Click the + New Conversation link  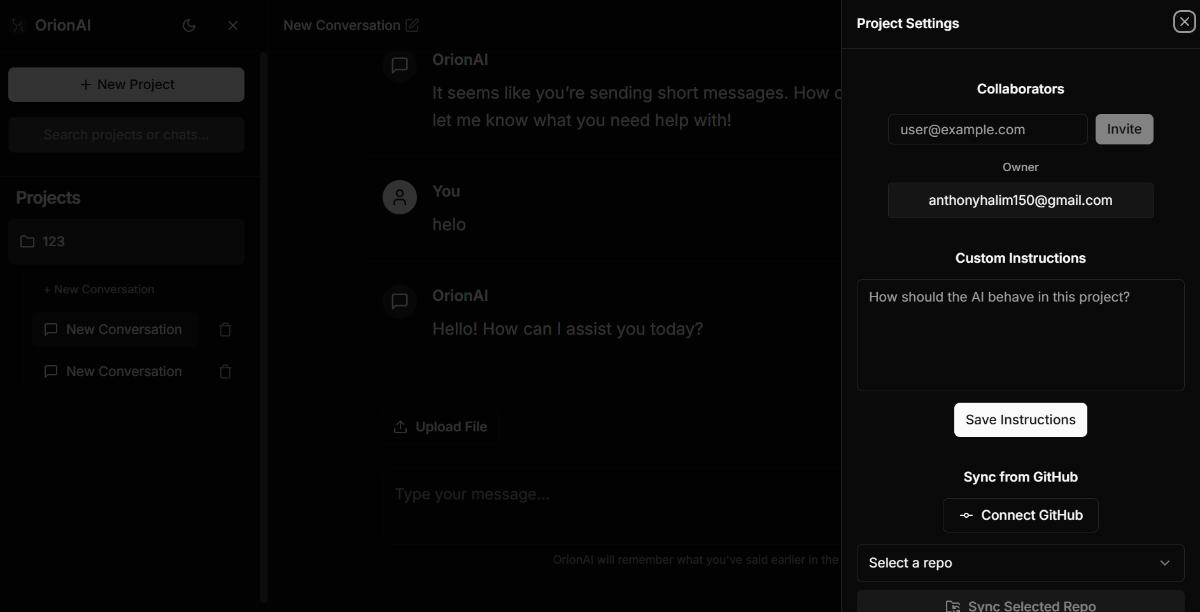pyautogui.click(x=99, y=289)
